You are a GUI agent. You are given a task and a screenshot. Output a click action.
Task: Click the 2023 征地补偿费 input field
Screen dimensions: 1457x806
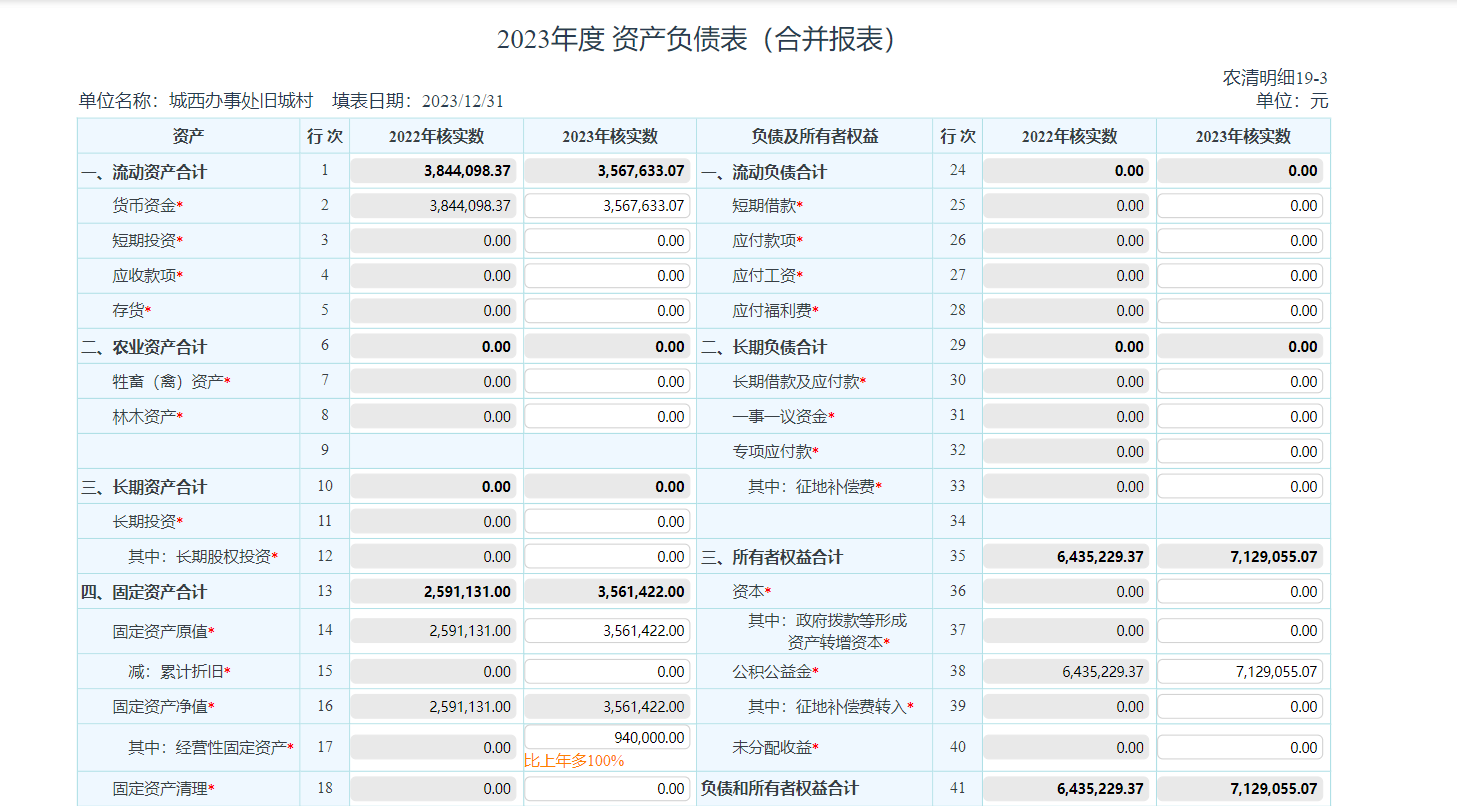pos(1240,486)
